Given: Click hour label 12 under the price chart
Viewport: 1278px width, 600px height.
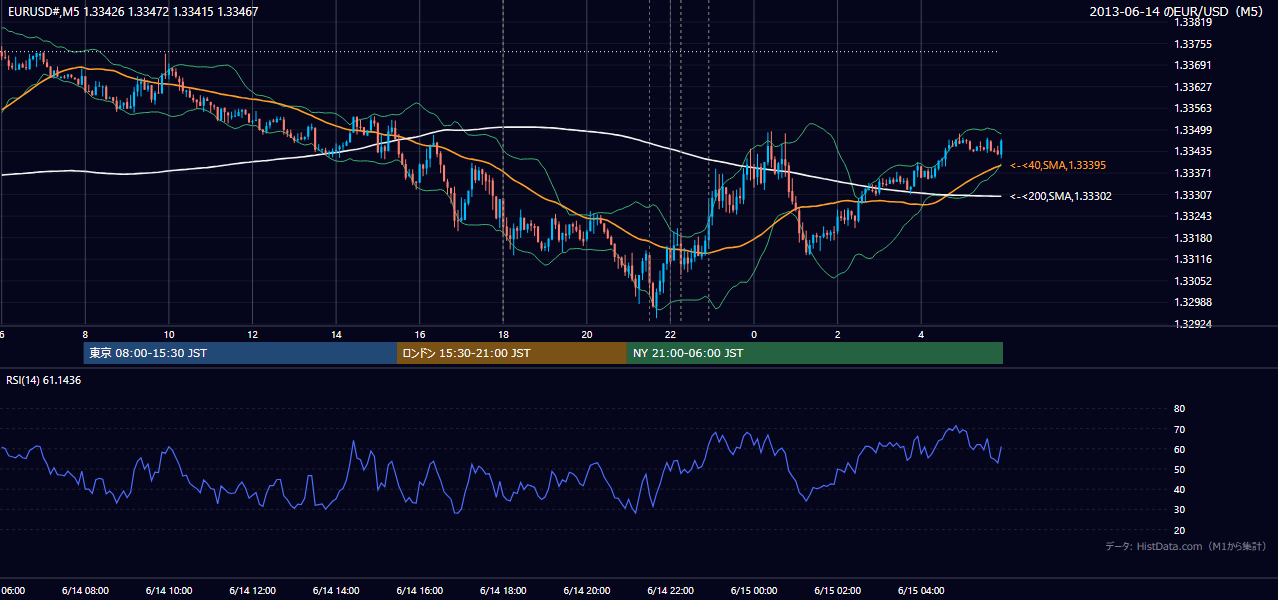Looking at the screenshot, I should coord(253,334).
